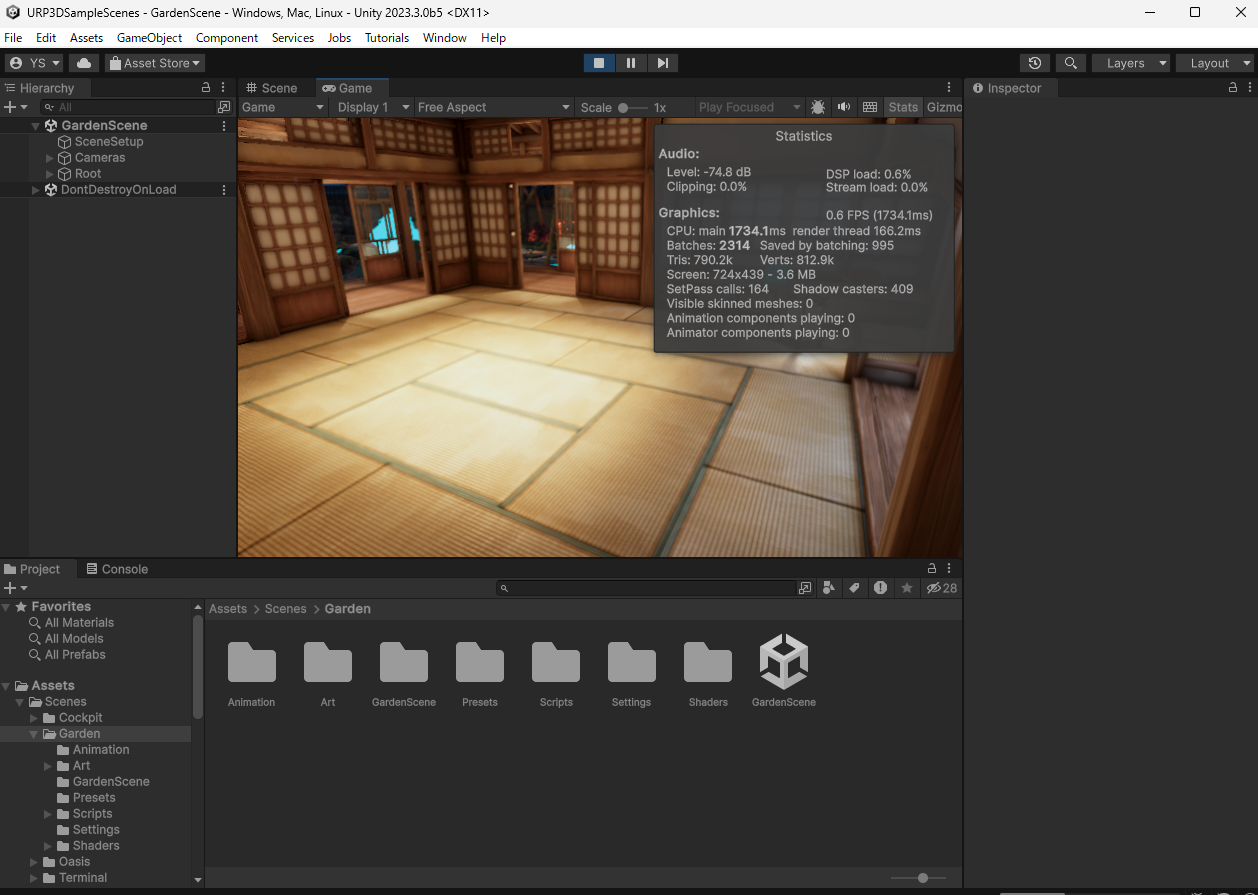Click the Search by Label tag icon

pos(854,588)
